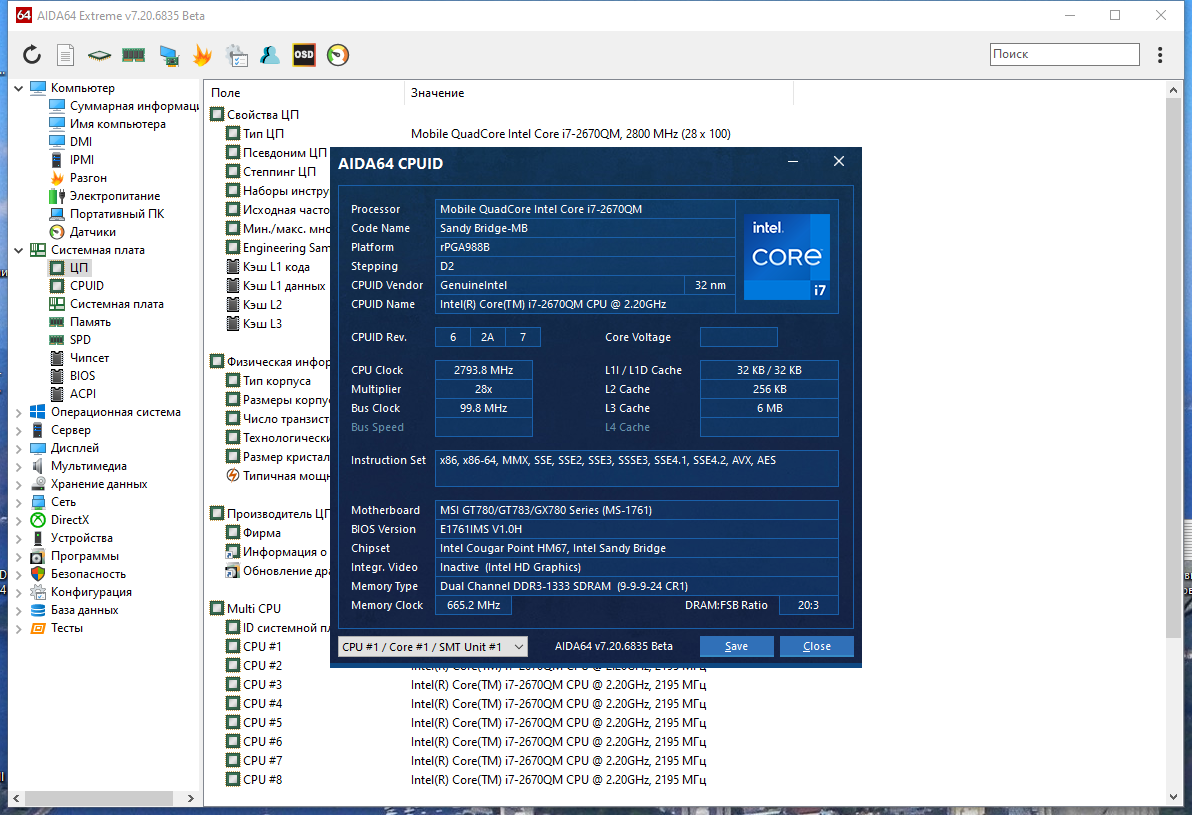Image resolution: width=1192 pixels, height=815 pixels.
Task: Expand the Сервер tree node
Action: 18,430
